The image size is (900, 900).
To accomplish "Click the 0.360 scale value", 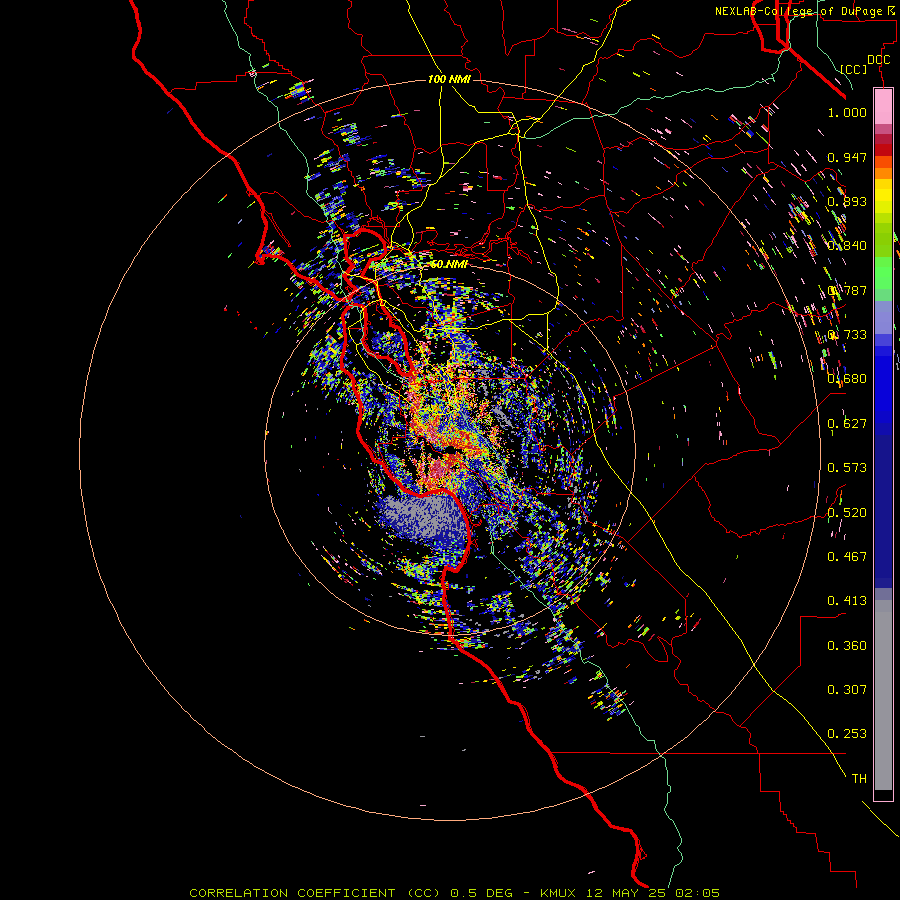I will point(847,646).
